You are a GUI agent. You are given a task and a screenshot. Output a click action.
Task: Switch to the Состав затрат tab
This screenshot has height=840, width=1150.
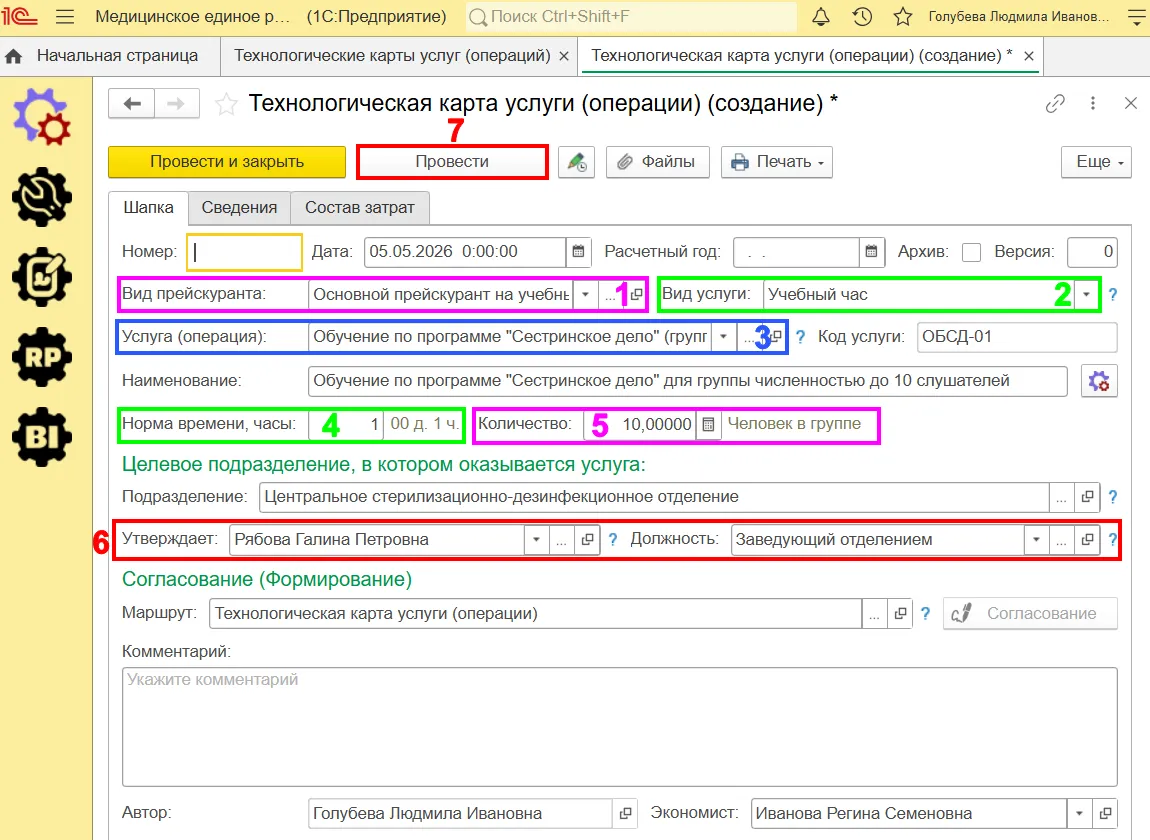(359, 208)
